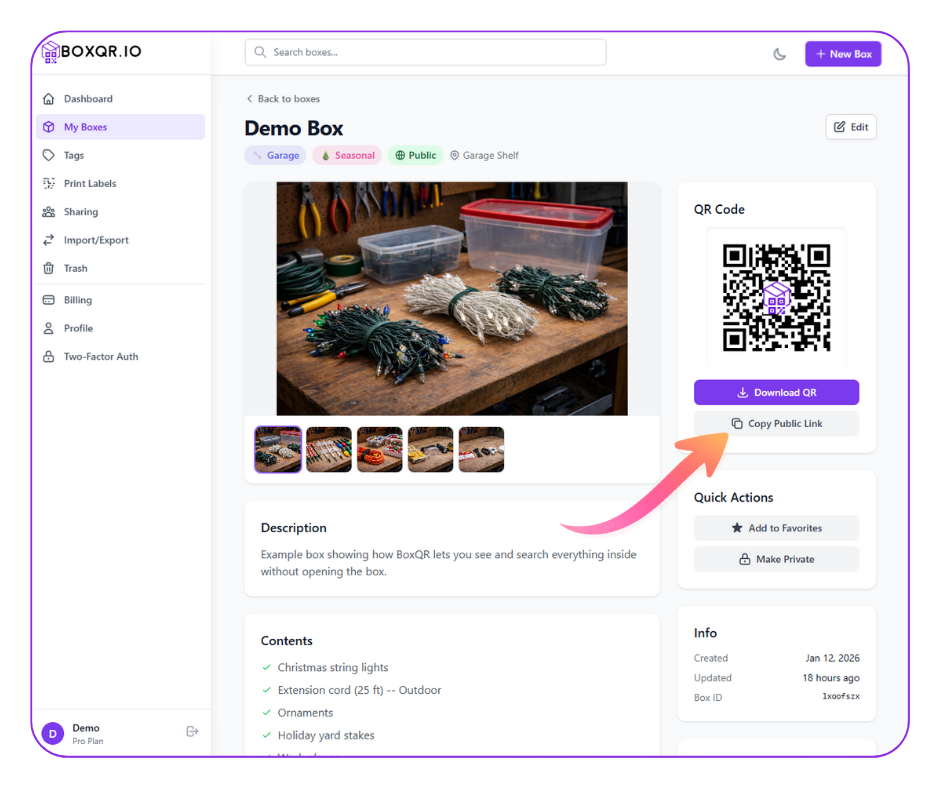Click the BoxQR.io logo icon
Viewport: 940px width, 788px height.
click(50, 52)
